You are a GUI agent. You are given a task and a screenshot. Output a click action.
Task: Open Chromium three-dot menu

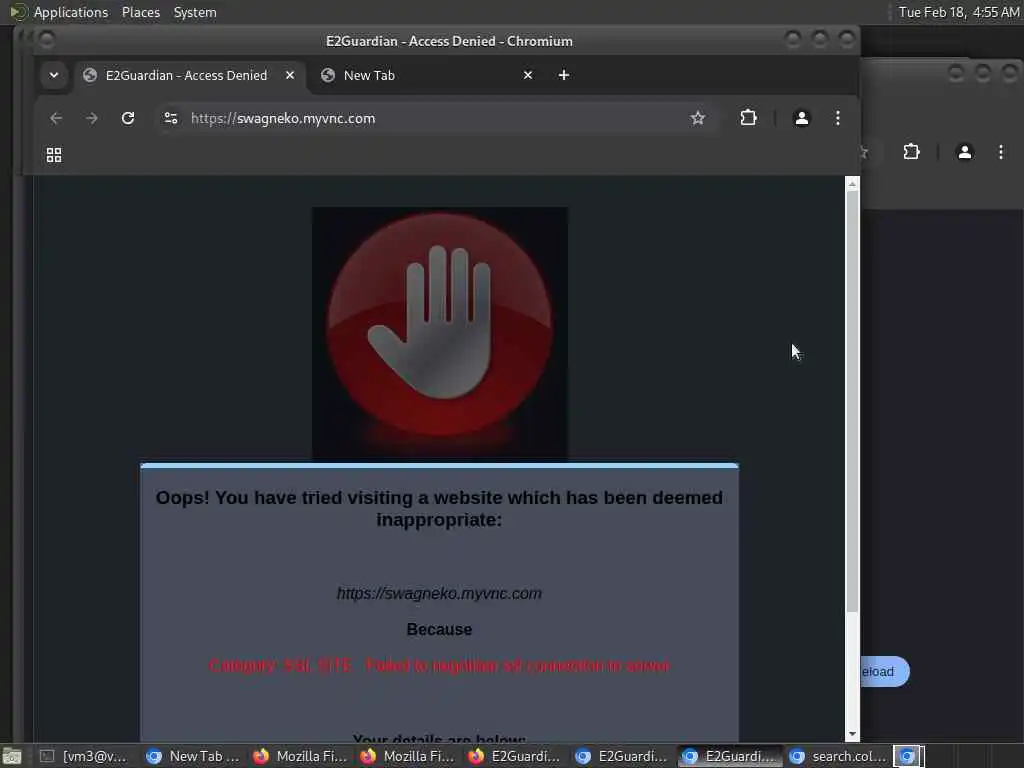838,118
